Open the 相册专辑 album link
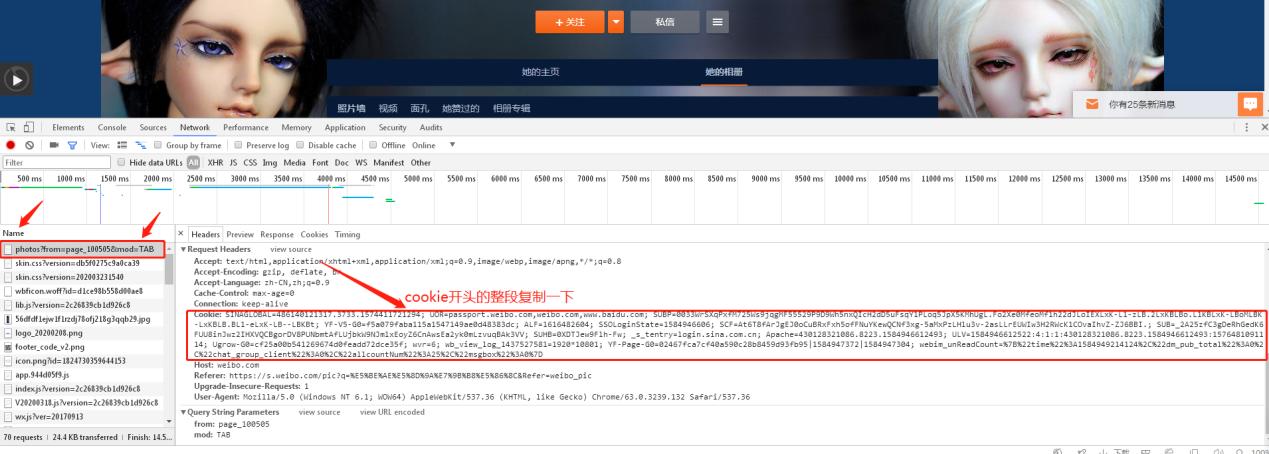Viewport: 1269px width, 454px height. [x=512, y=108]
